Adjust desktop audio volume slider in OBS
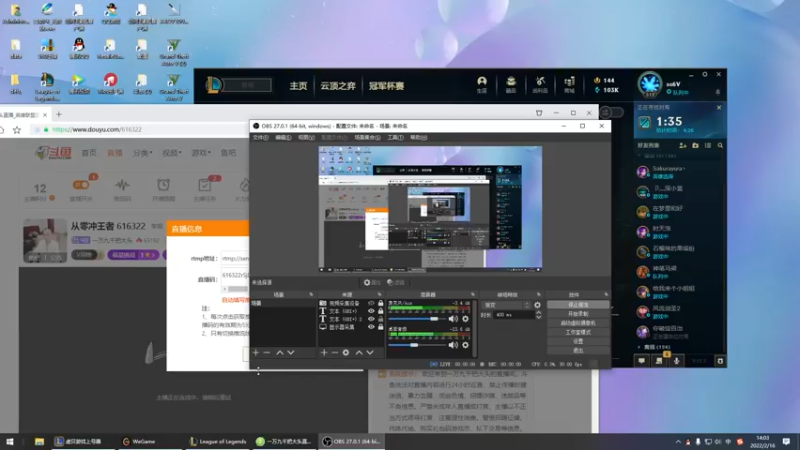The image size is (800, 450). click(416, 345)
